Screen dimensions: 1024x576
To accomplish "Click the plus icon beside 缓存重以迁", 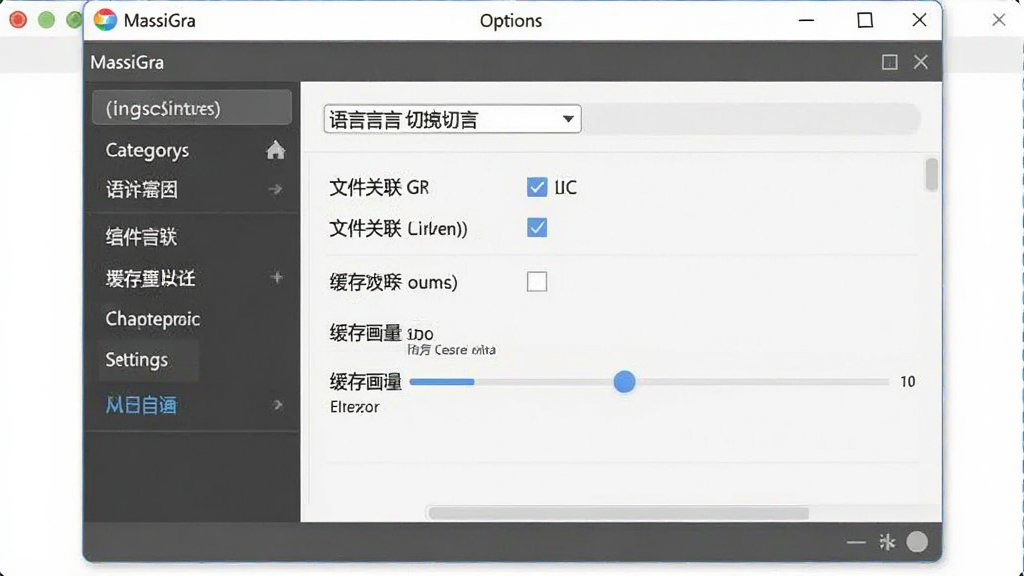I will coord(277,278).
